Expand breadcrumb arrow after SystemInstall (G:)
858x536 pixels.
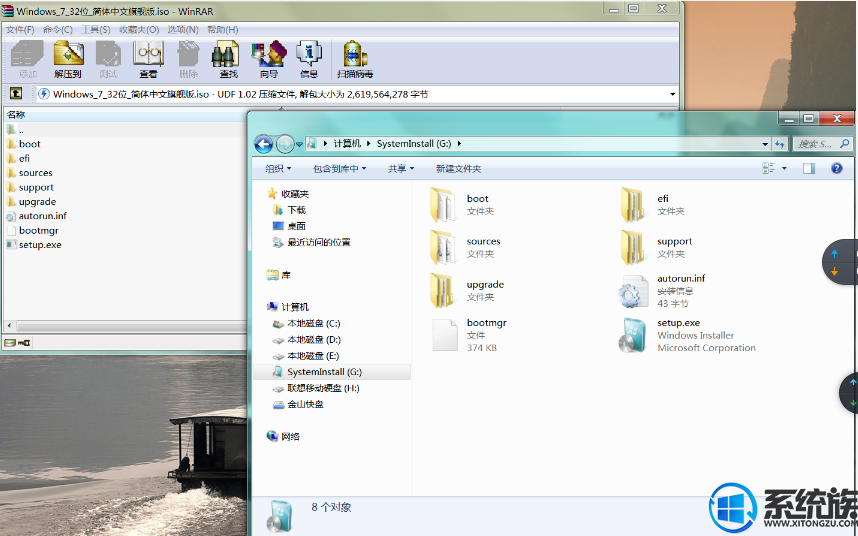coord(459,143)
